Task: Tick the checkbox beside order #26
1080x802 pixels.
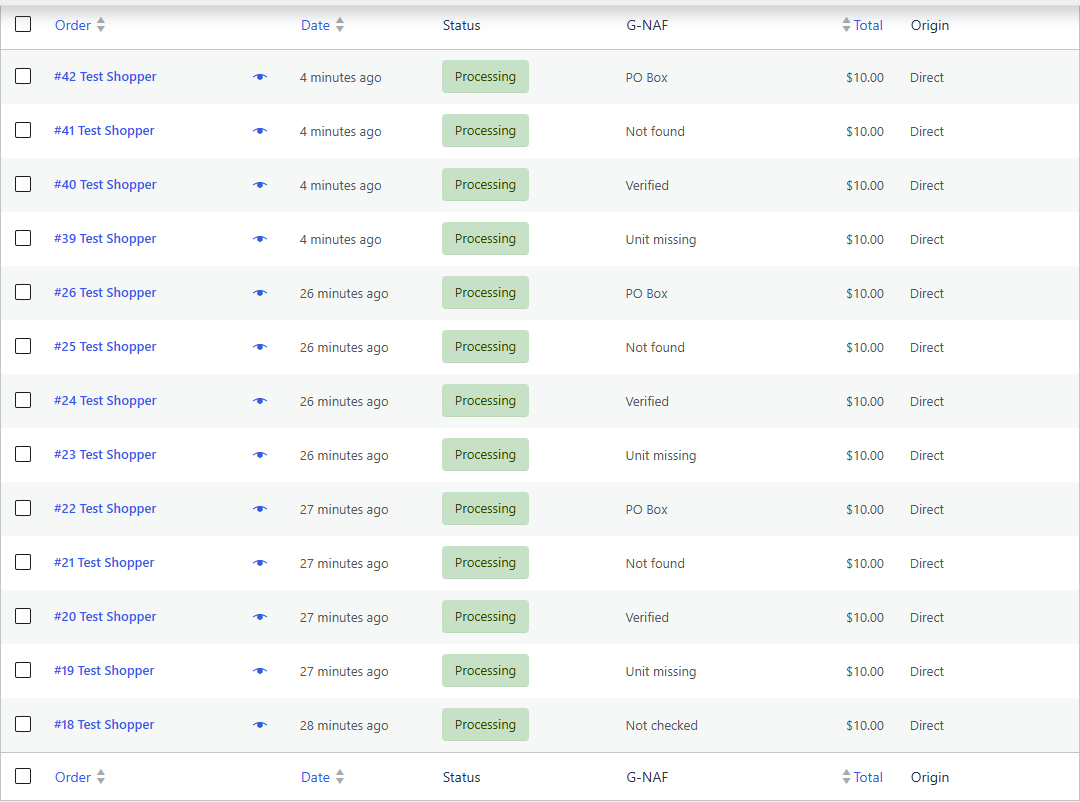Action: [23, 292]
